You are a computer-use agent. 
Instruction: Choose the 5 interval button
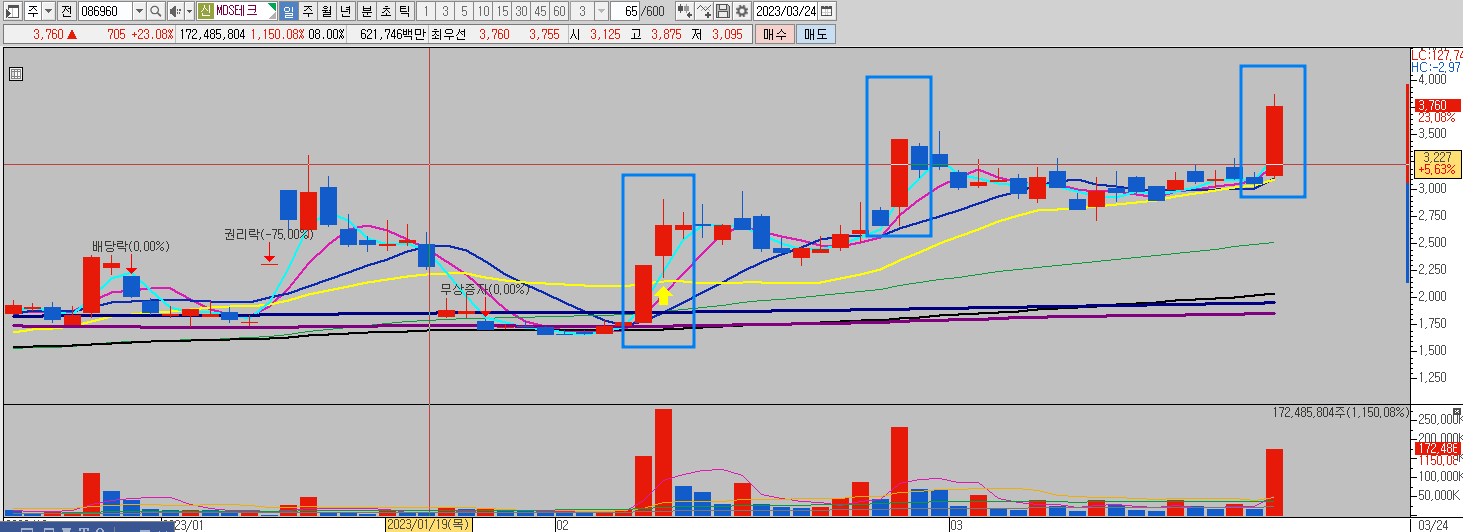coord(464,11)
